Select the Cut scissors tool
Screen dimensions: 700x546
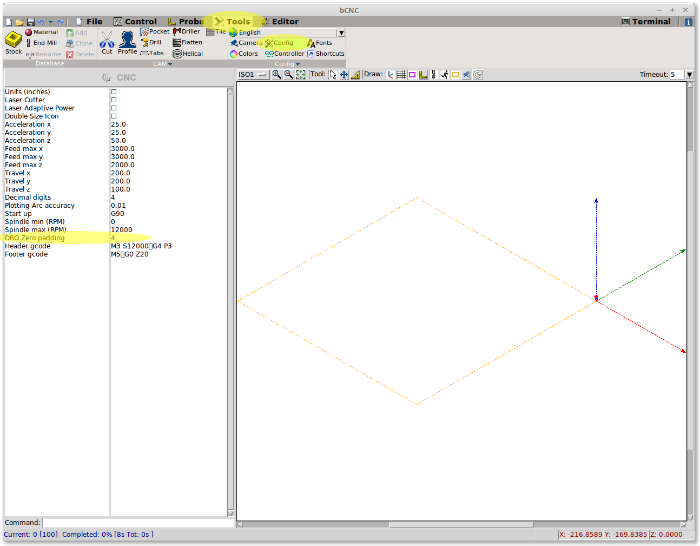pos(107,43)
